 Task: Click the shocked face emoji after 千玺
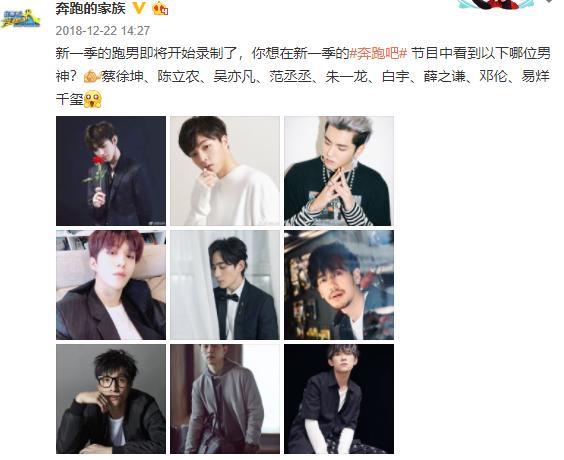[x=93, y=99]
